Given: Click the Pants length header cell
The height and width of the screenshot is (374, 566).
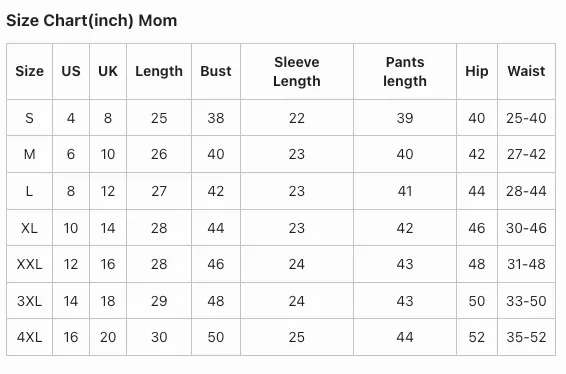Looking at the screenshot, I should (405, 71).
